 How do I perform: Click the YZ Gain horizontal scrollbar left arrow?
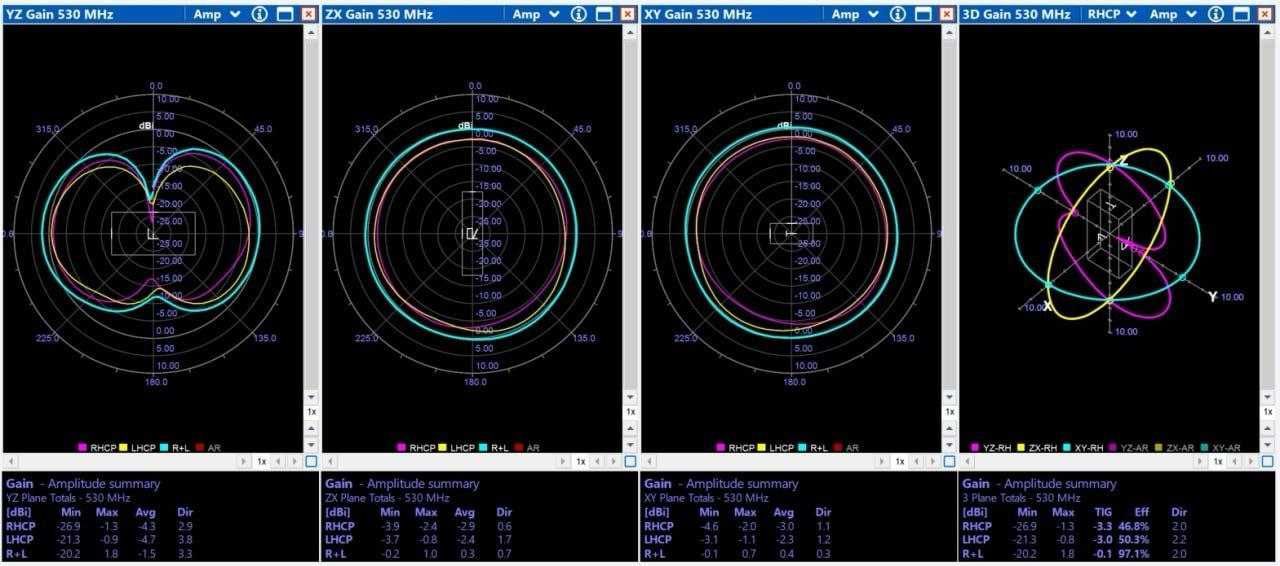pos(9,462)
